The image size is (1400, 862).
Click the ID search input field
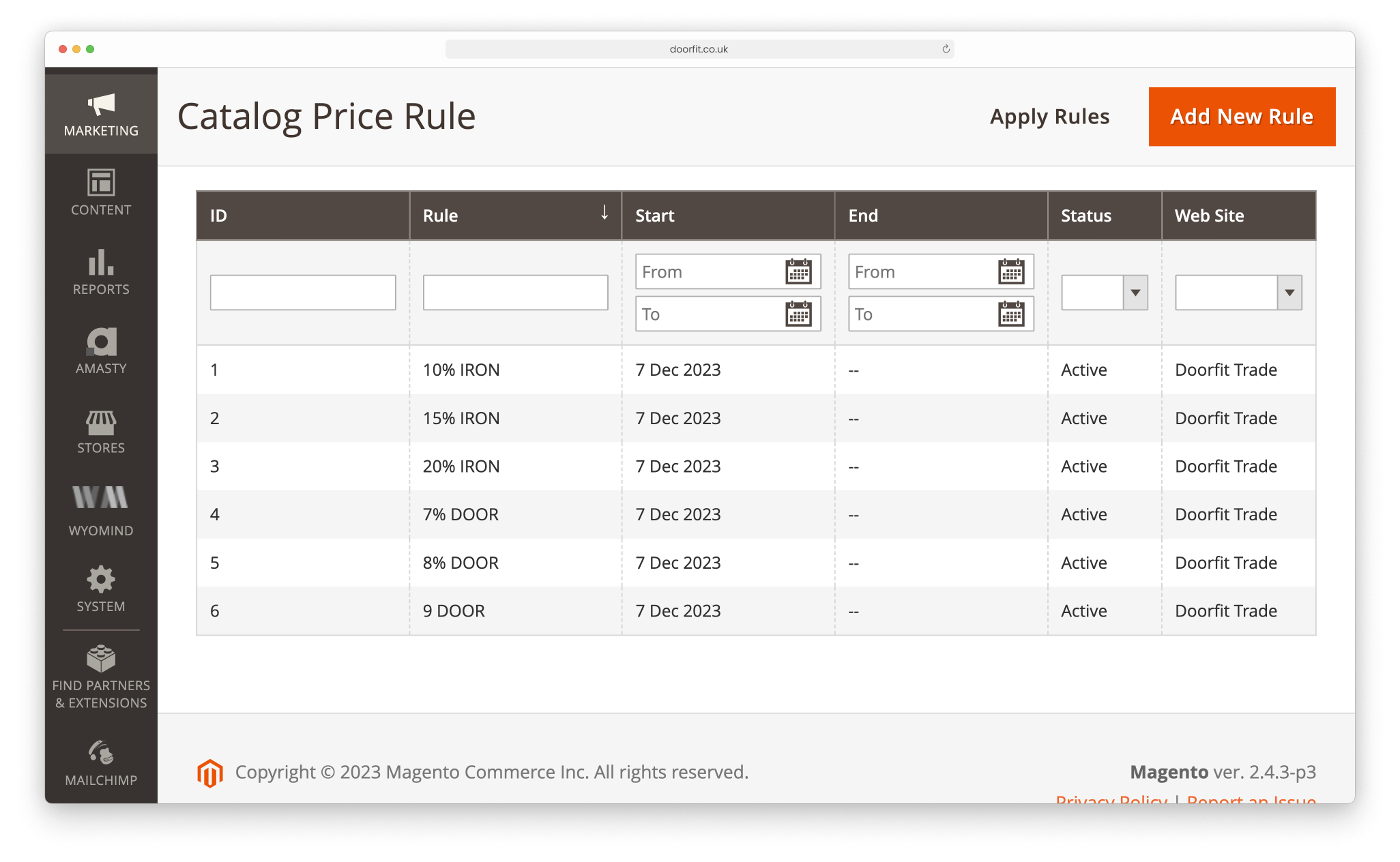coord(303,292)
